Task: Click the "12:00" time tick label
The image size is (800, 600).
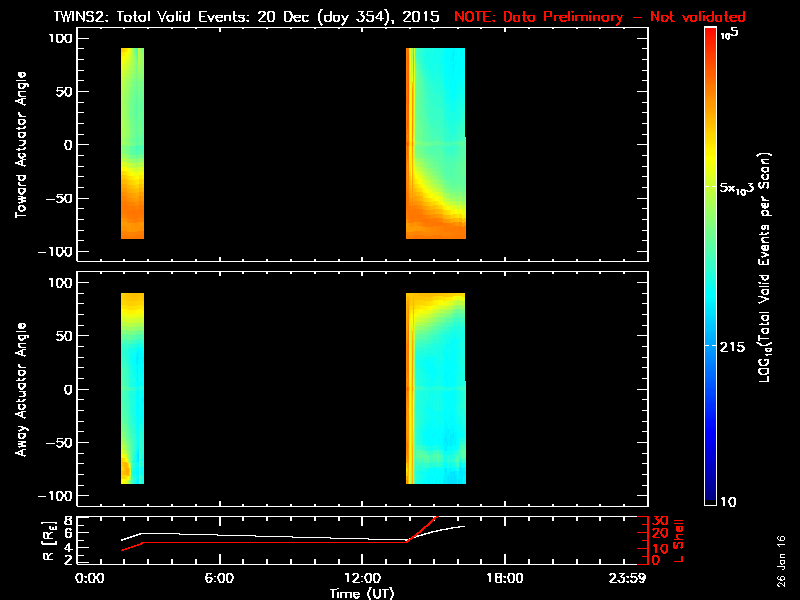Action: pos(362,578)
